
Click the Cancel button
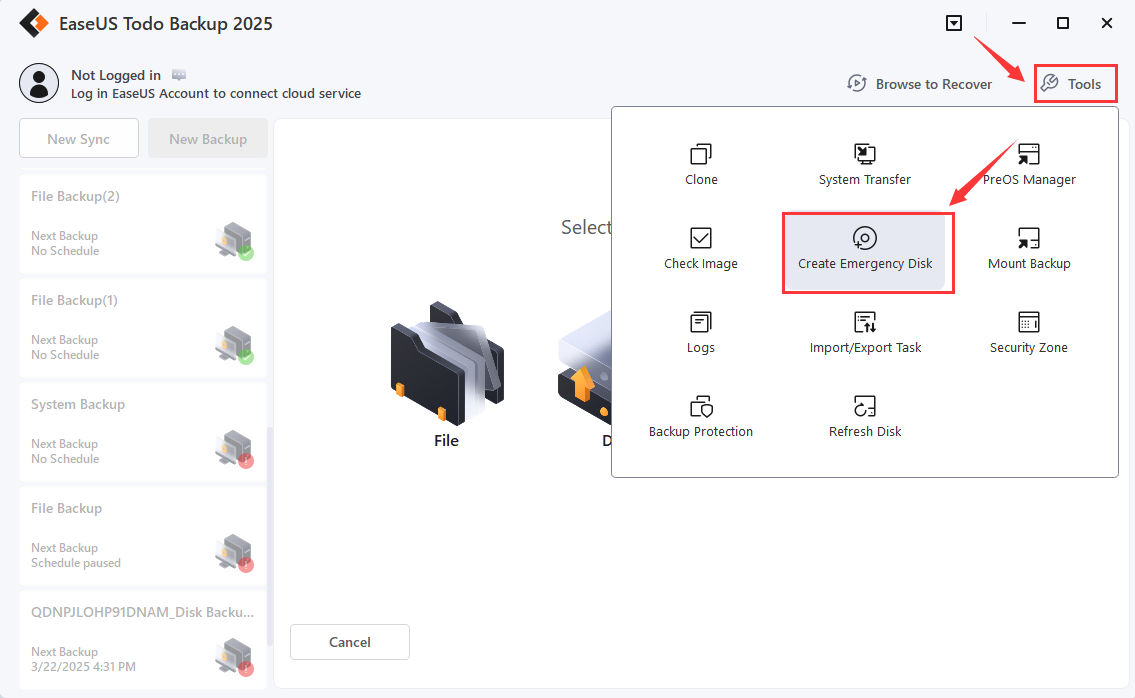coord(350,642)
